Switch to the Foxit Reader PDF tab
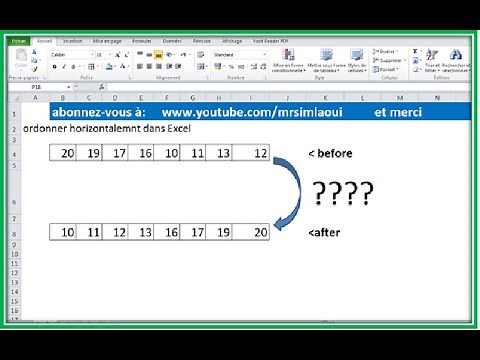This screenshot has height=360, width=480. click(270, 41)
